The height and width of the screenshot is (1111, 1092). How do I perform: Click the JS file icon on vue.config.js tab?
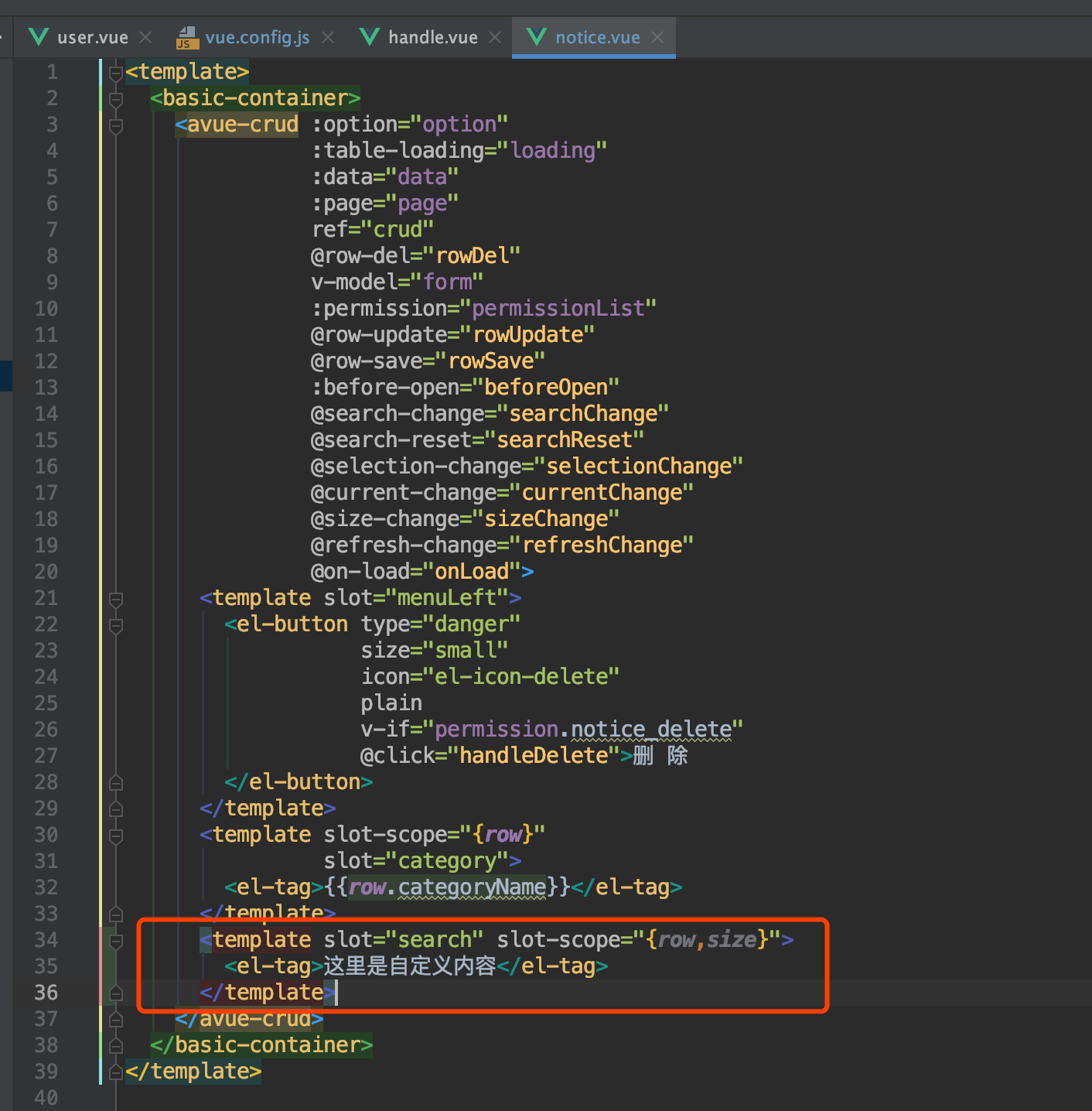click(187, 37)
